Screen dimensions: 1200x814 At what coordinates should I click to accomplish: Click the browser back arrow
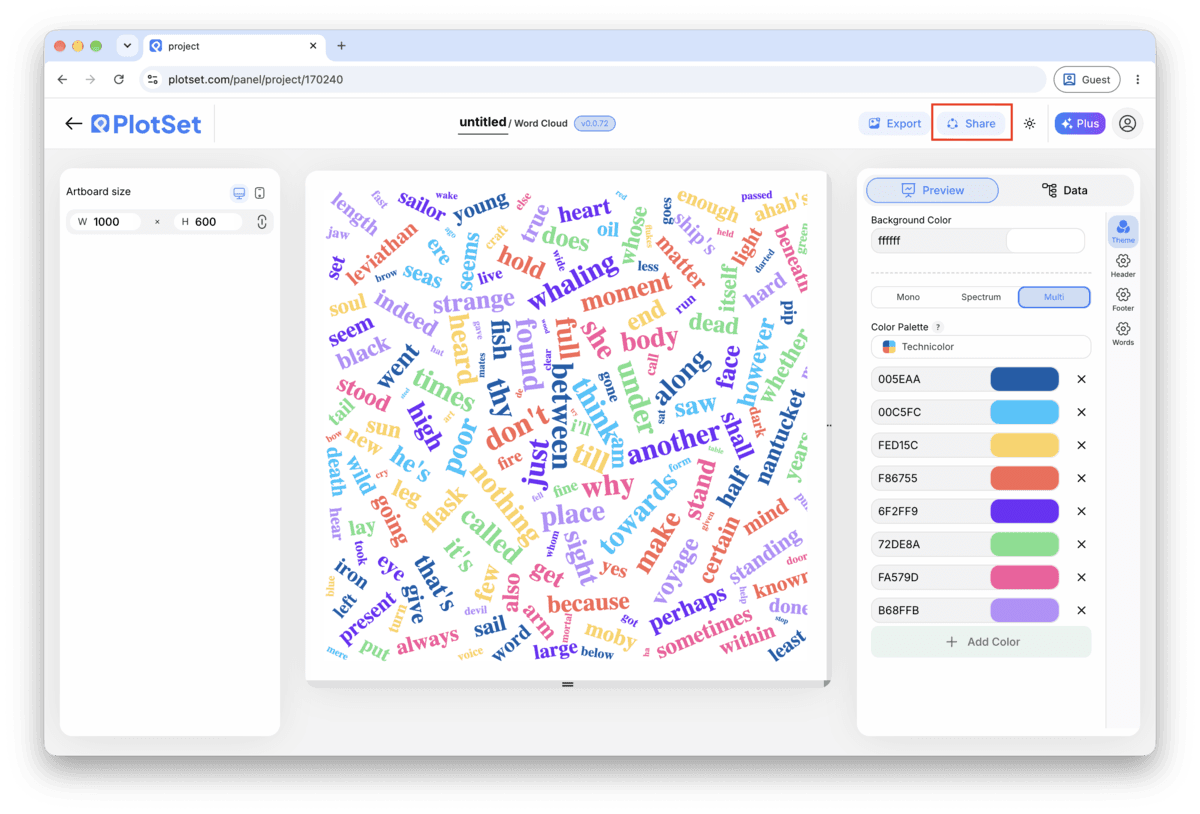(x=62, y=79)
